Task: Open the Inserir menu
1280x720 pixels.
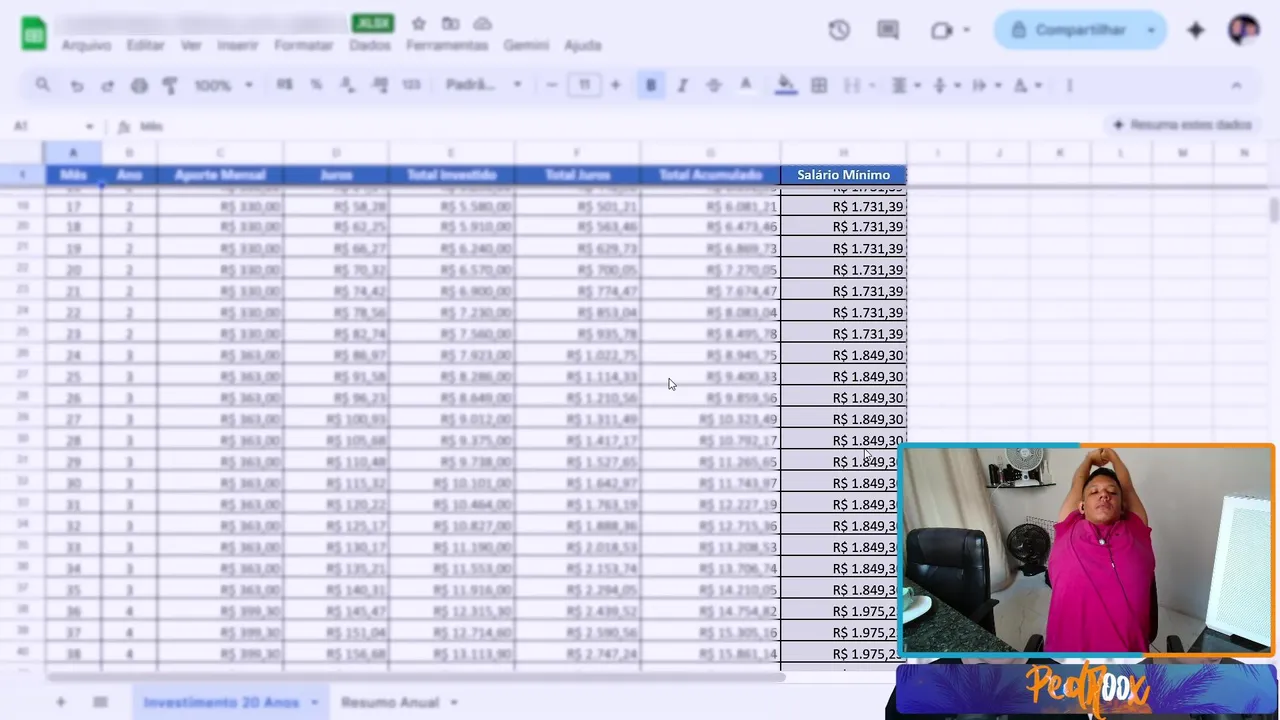Action: 237,46
